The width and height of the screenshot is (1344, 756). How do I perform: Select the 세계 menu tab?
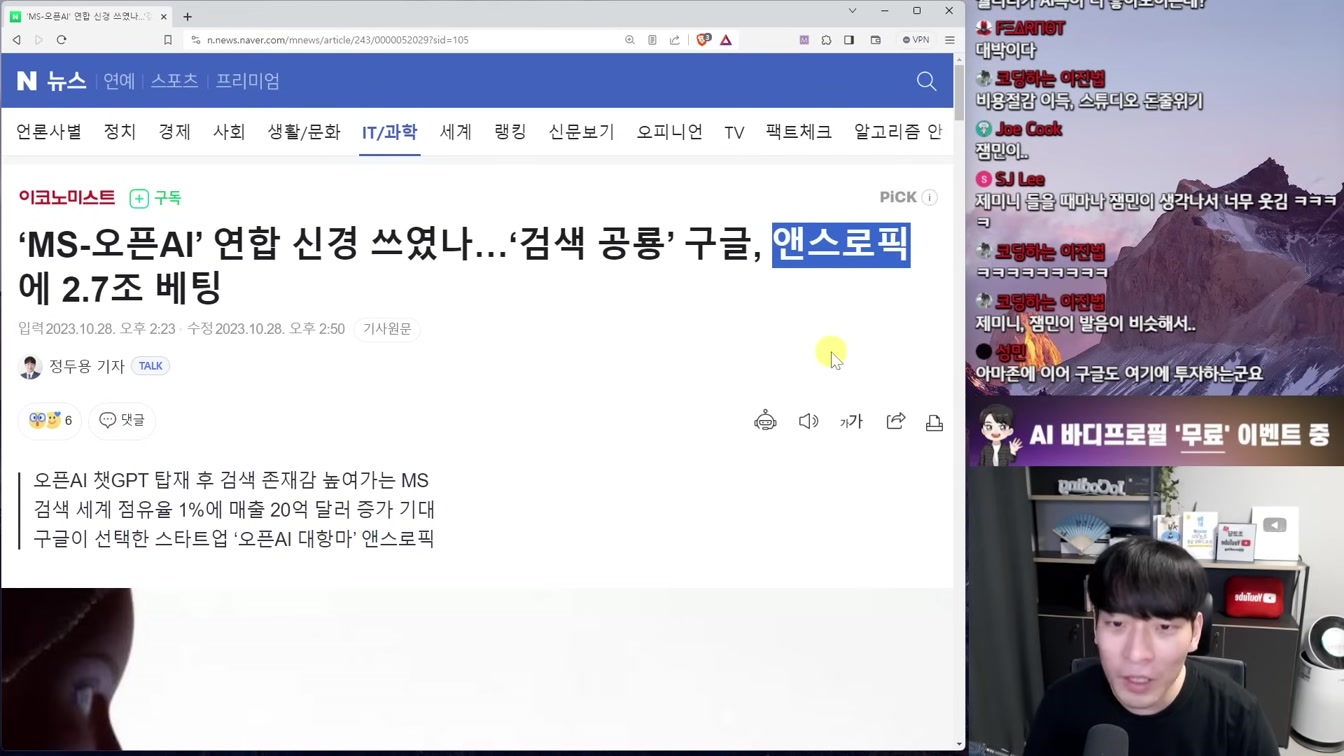pos(456,132)
